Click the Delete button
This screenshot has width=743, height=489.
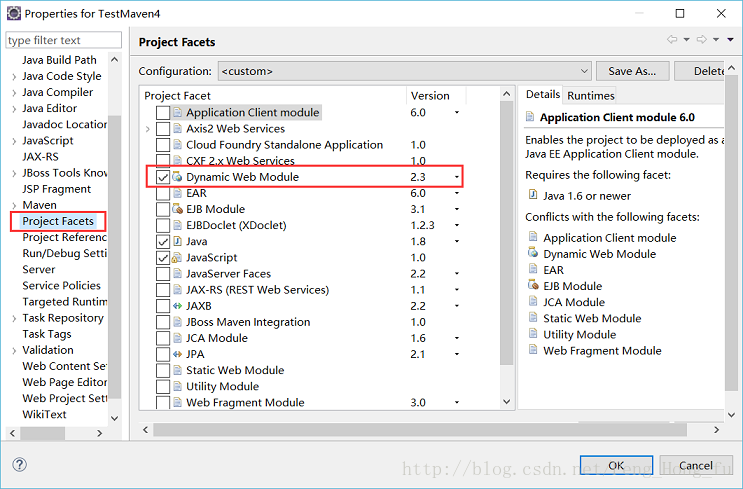tap(699, 71)
